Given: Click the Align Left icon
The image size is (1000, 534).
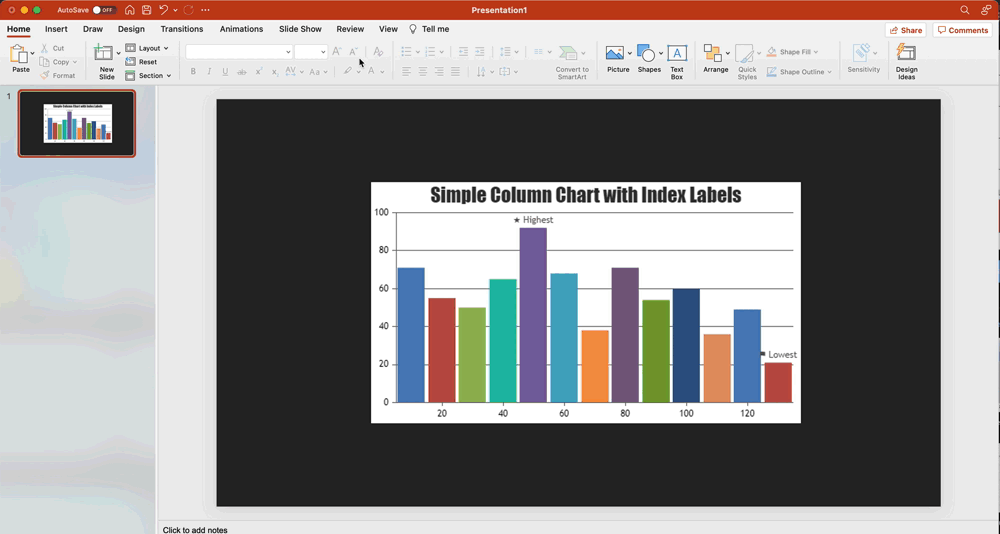Looking at the screenshot, I should click(x=406, y=71).
